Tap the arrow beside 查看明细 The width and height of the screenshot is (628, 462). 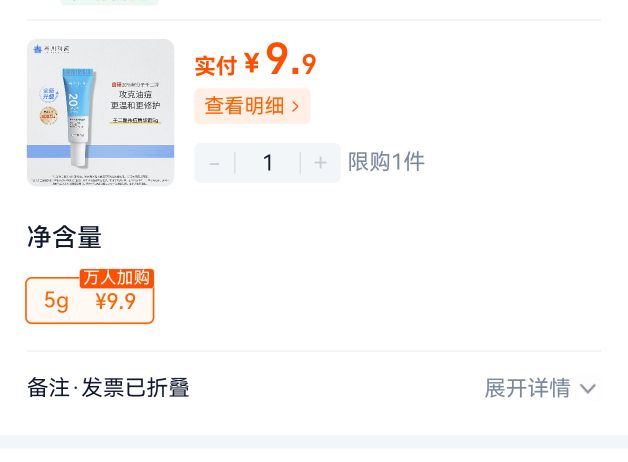click(x=296, y=106)
